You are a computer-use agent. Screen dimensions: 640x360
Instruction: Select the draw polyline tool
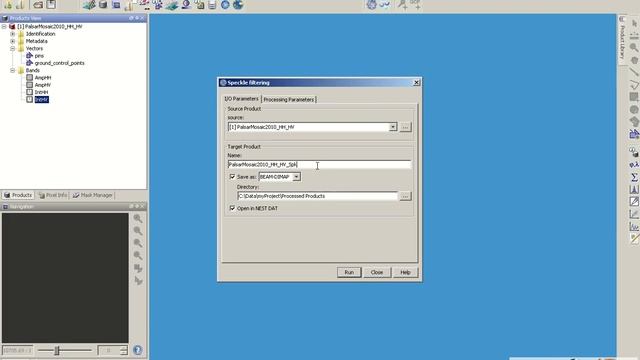(x=634, y=84)
